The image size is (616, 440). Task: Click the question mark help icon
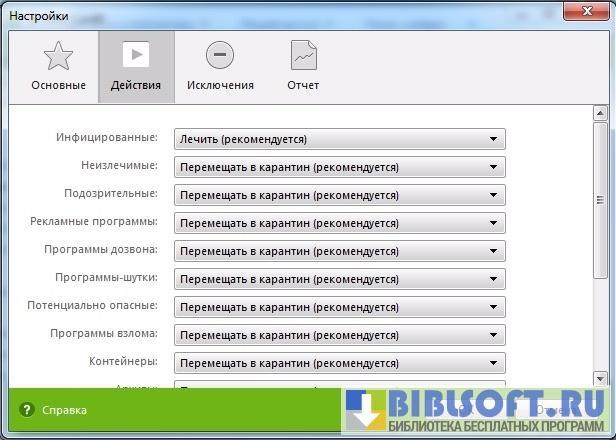click(x=27, y=410)
